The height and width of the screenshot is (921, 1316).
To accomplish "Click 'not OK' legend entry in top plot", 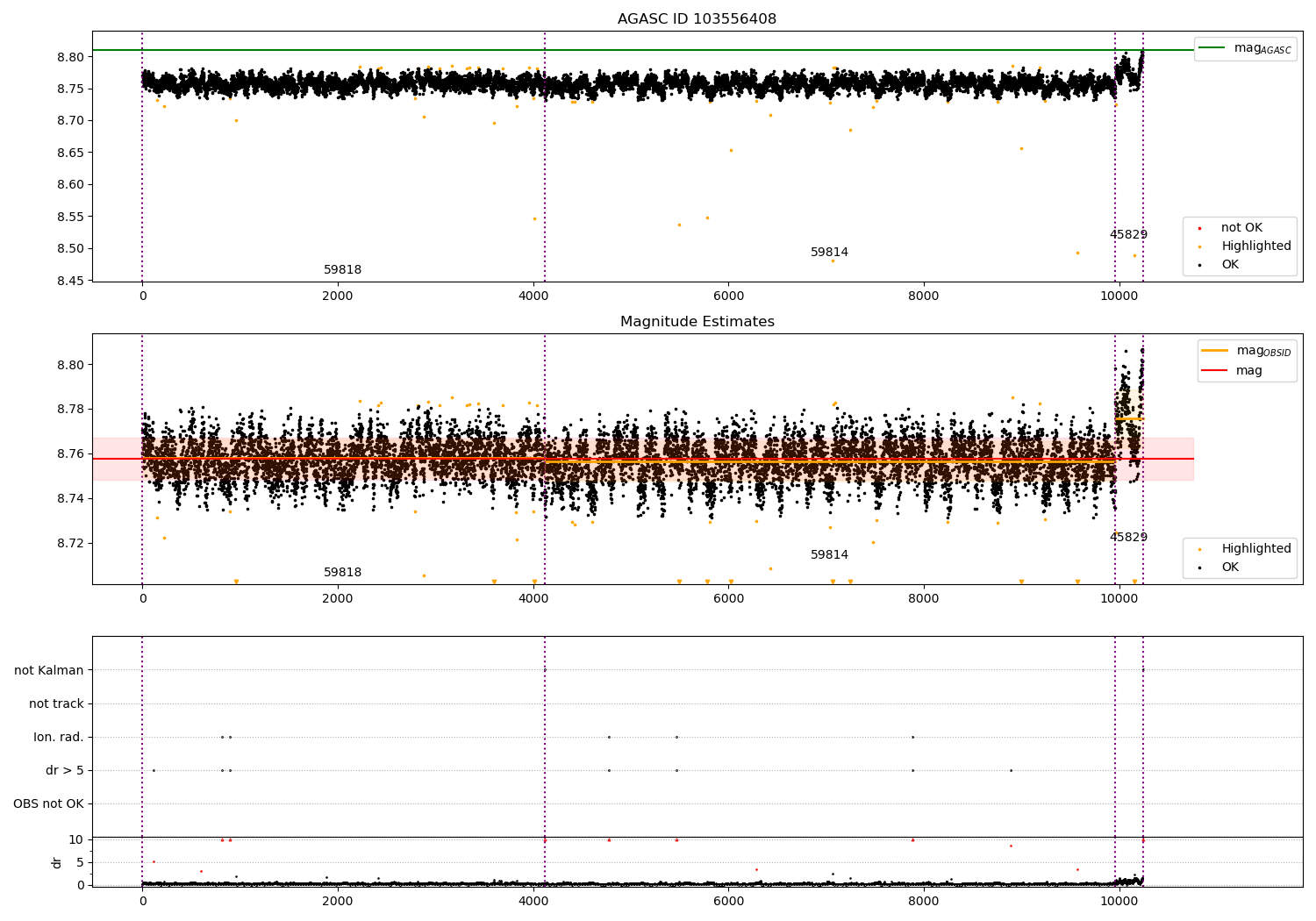I will pyautogui.click(x=1241, y=228).
